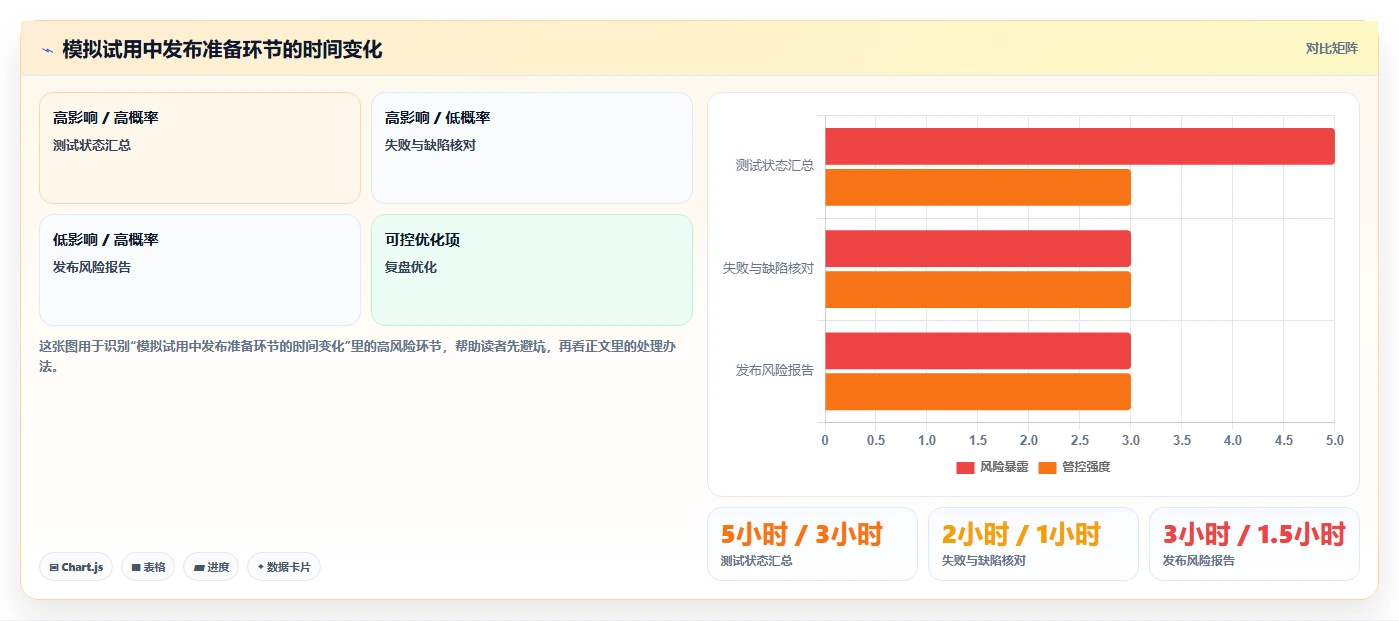Select the 低影响 / 高概率 matrix card heading

(x=106, y=240)
